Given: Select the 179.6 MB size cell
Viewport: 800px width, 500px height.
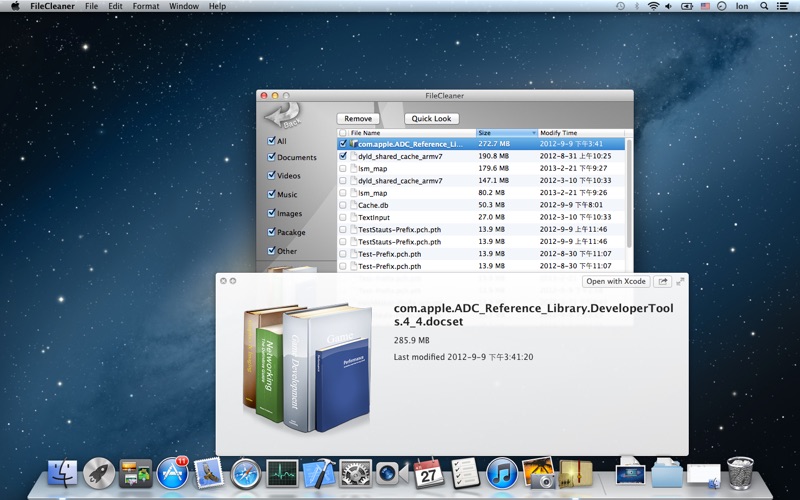Looking at the screenshot, I should pos(493,168).
